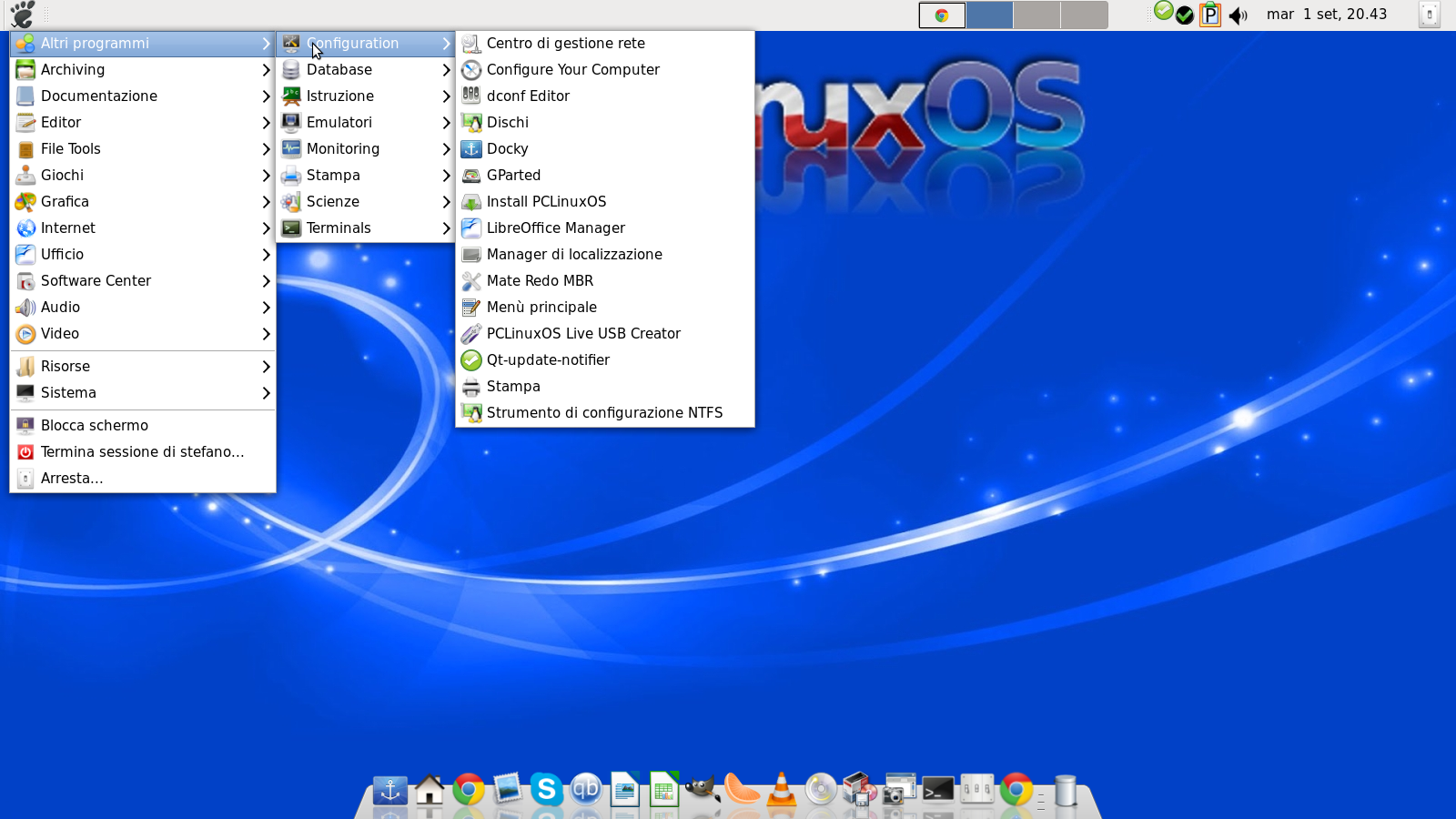The image size is (1456, 819).
Task: Launch Clementine orange-slice icon in the dock
Action: [743, 790]
